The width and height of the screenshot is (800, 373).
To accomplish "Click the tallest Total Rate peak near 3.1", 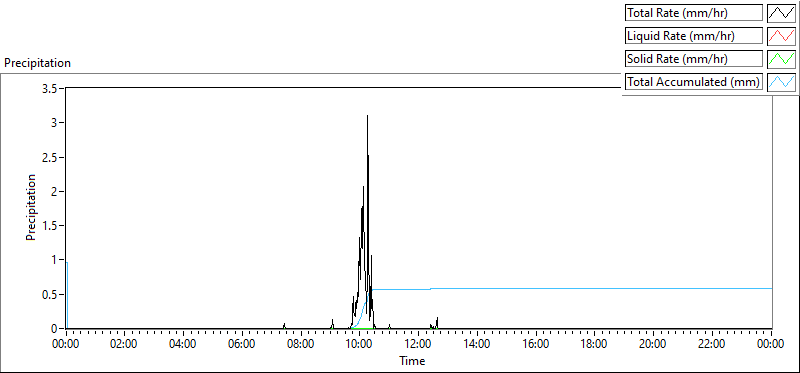I will pyautogui.click(x=367, y=116).
